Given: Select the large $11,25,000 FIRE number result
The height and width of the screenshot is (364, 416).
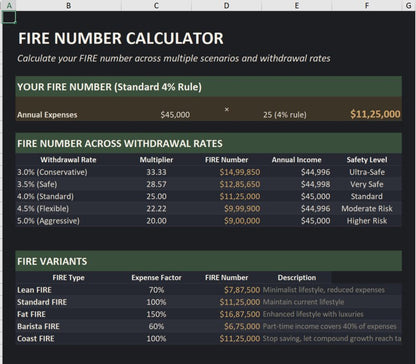Looking at the screenshot, I should point(375,114).
